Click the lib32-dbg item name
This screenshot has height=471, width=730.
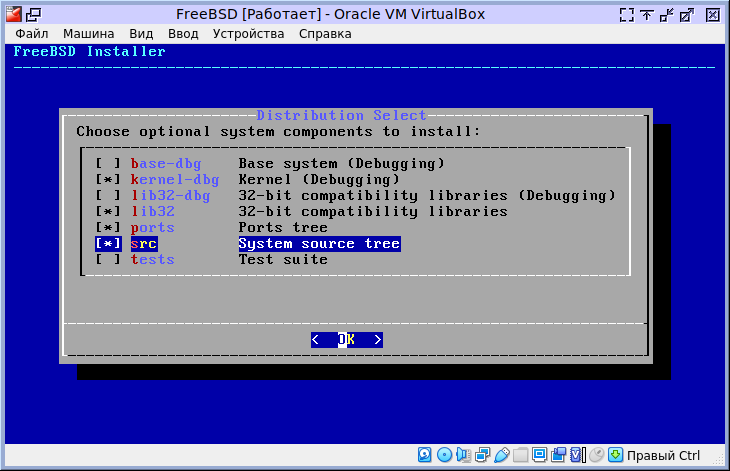click(170, 195)
